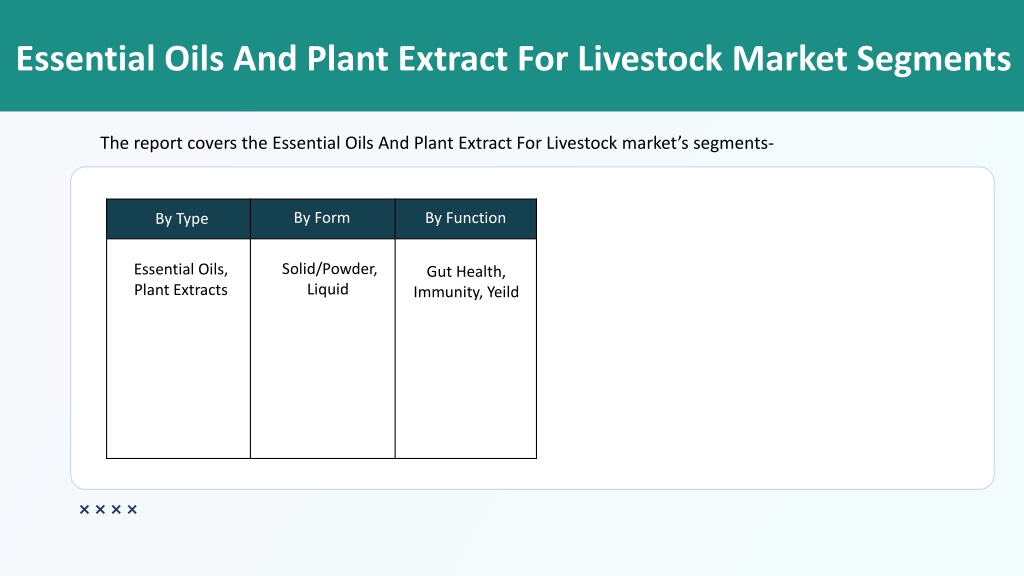Screen dimensions: 1024x576
Task: Click Immunity, Yeild text in Function cell
Action: click(x=466, y=292)
